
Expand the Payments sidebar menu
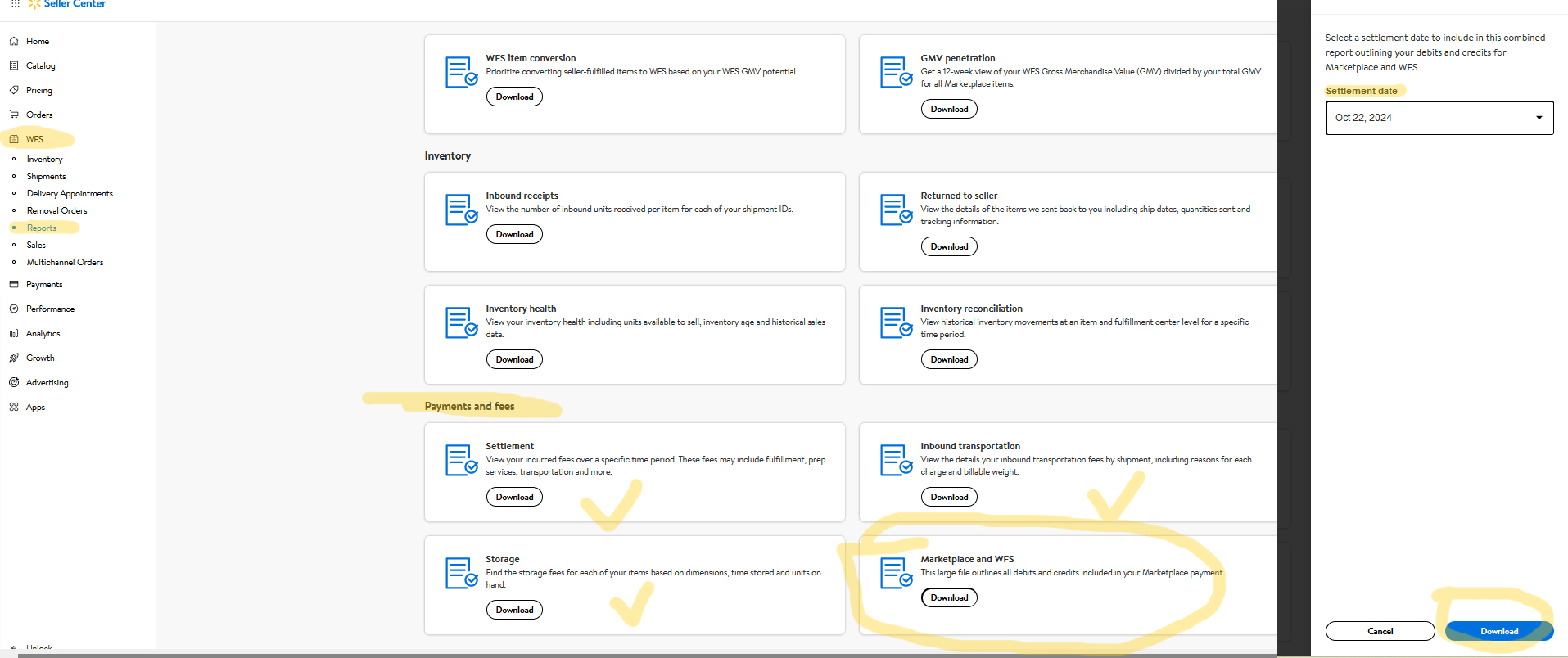pos(44,284)
